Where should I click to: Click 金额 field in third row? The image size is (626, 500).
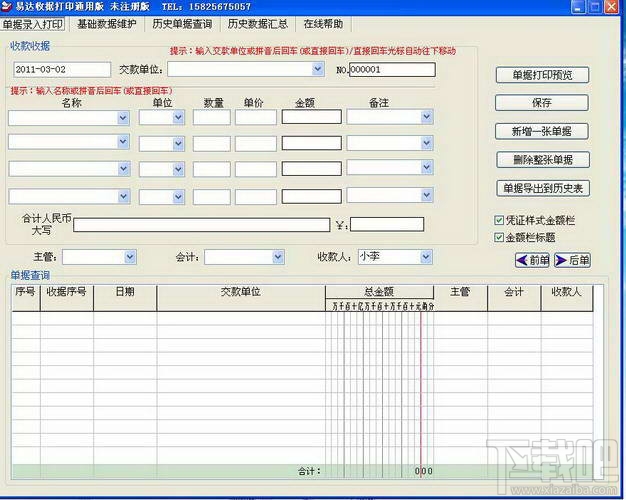[312, 169]
